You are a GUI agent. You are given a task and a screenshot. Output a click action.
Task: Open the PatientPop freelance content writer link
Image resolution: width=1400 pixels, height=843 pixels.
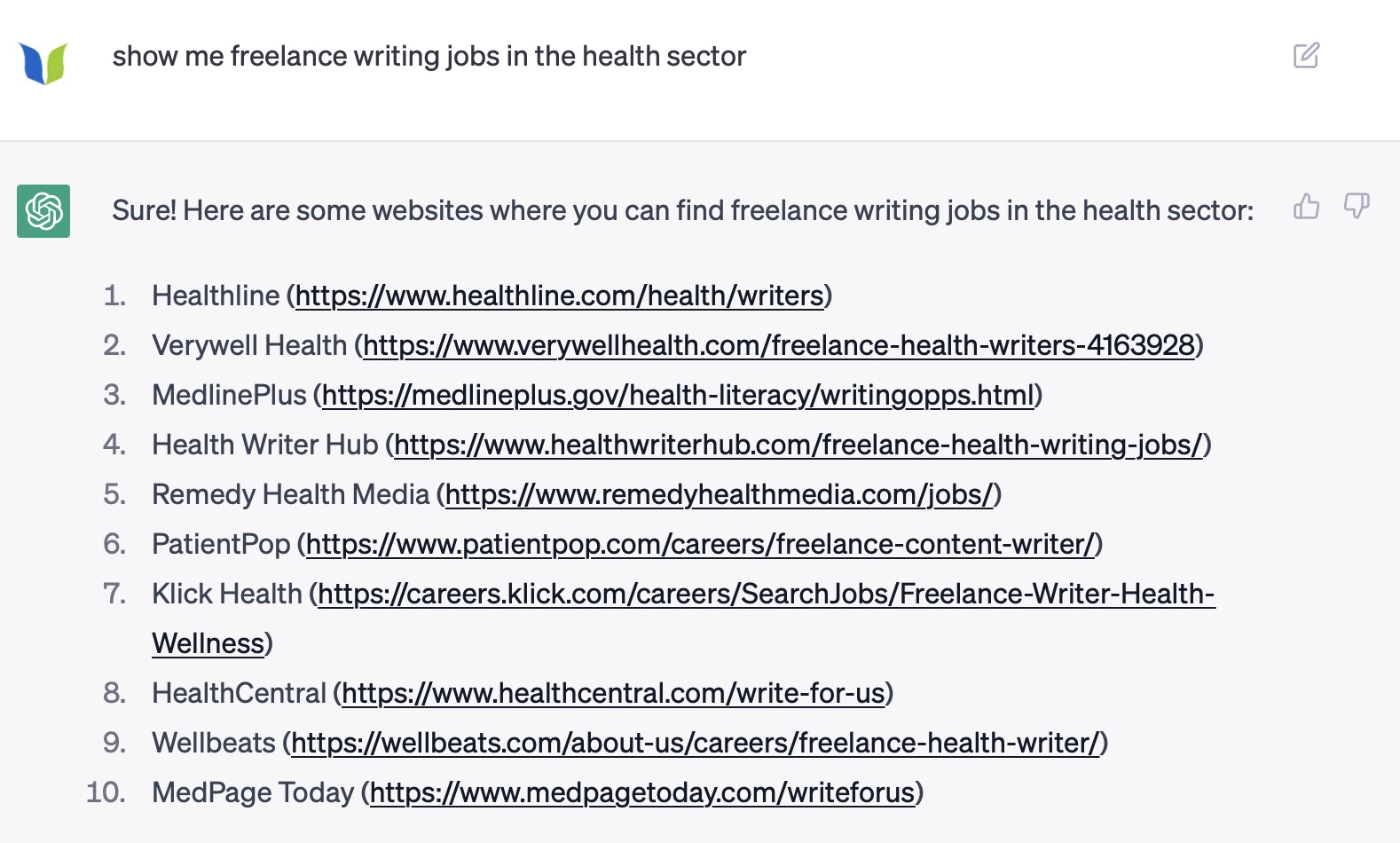tap(700, 544)
